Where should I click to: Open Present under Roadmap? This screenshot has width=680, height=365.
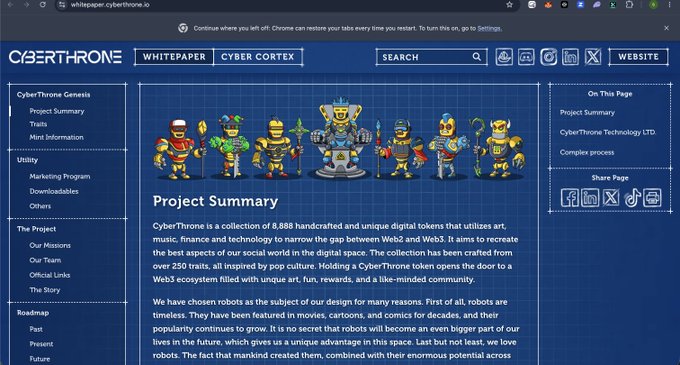pos(41,344)
